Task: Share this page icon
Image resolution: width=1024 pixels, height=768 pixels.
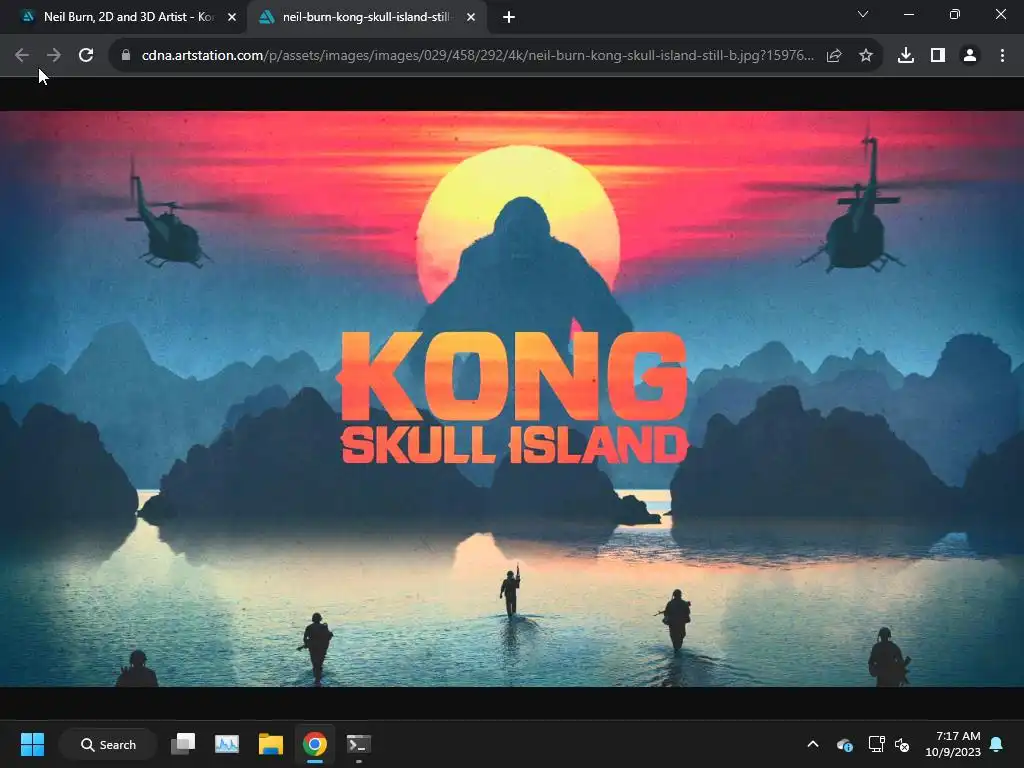Action: [834, 56]
